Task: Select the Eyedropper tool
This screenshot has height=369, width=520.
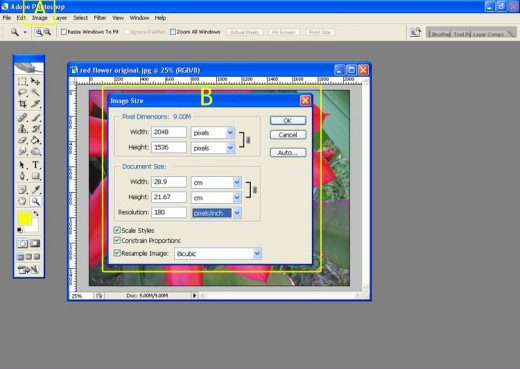Action: 35,190
